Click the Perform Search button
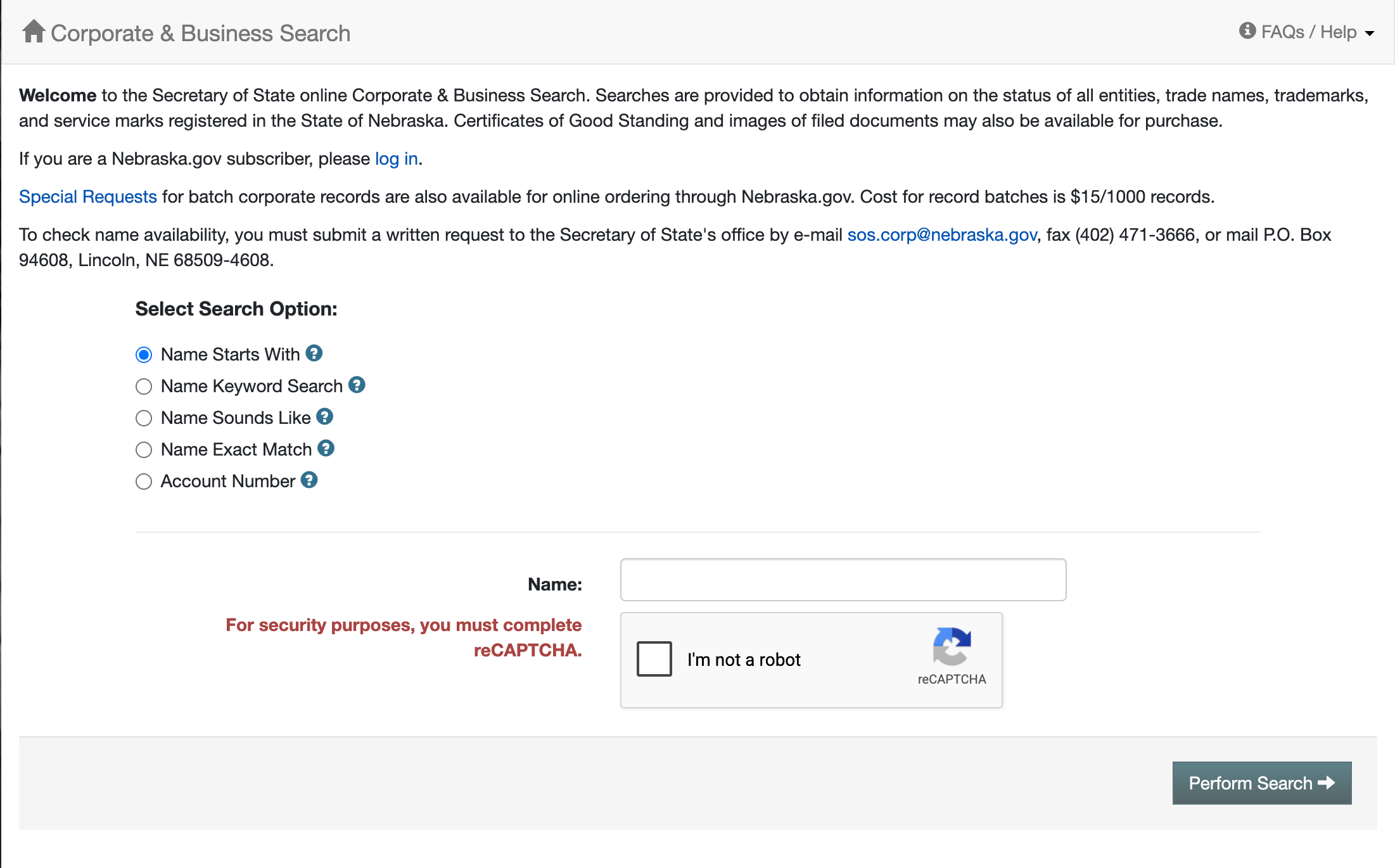Image resolution: width=1395 pixels, height=868 pixels. [1262, 783]
